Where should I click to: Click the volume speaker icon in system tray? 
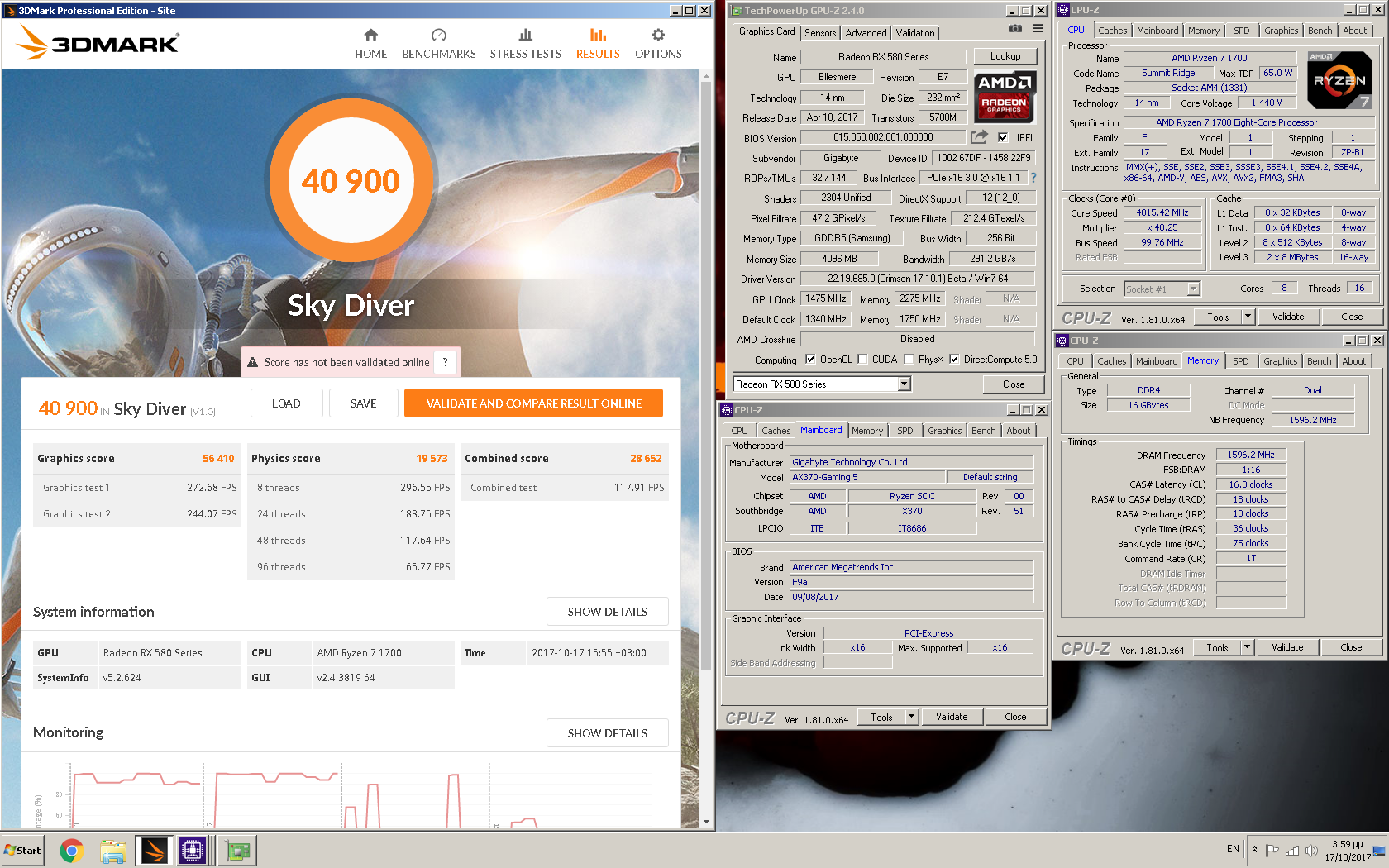click(x=1311, y=850)
